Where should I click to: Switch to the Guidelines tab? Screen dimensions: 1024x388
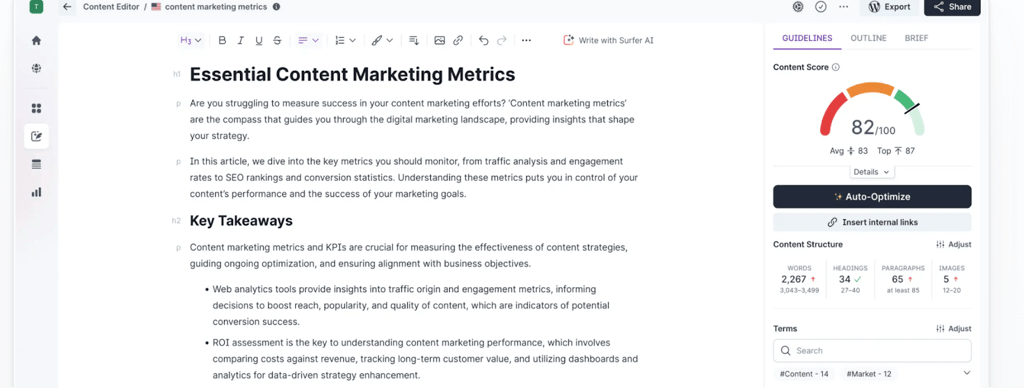pyautogui.click(x=807, y=39)
